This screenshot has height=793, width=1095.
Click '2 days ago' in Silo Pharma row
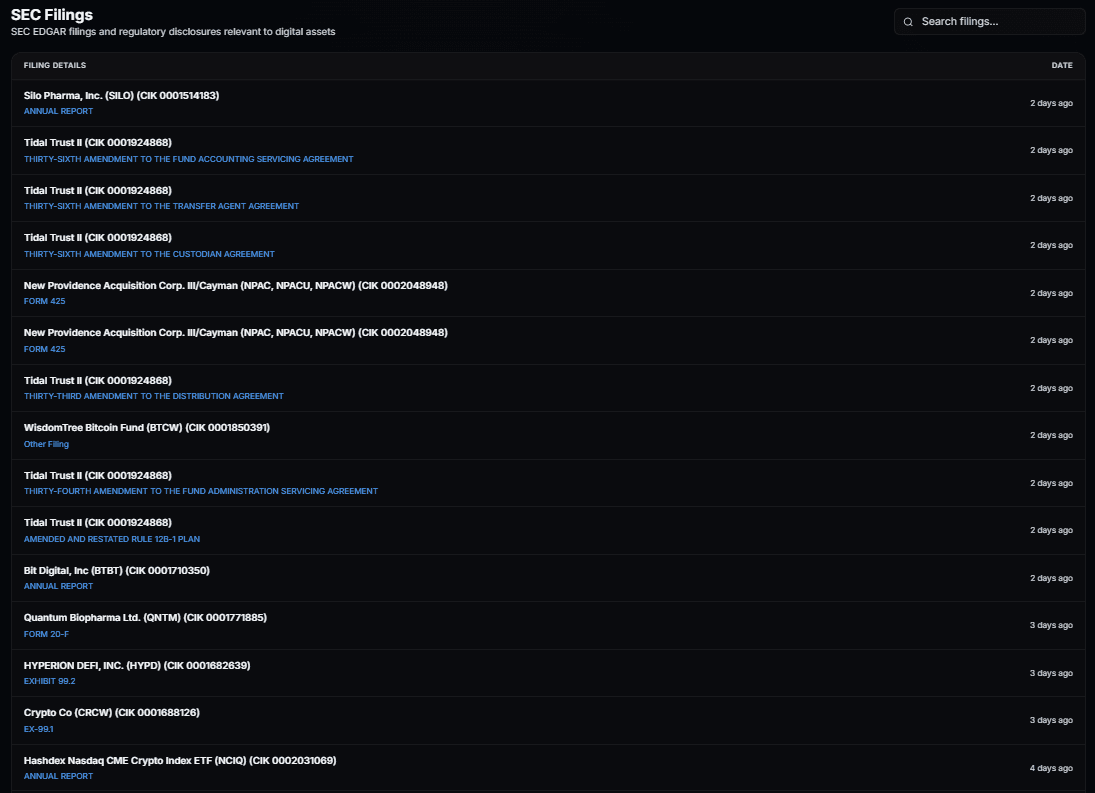(x=1051, y=103)
